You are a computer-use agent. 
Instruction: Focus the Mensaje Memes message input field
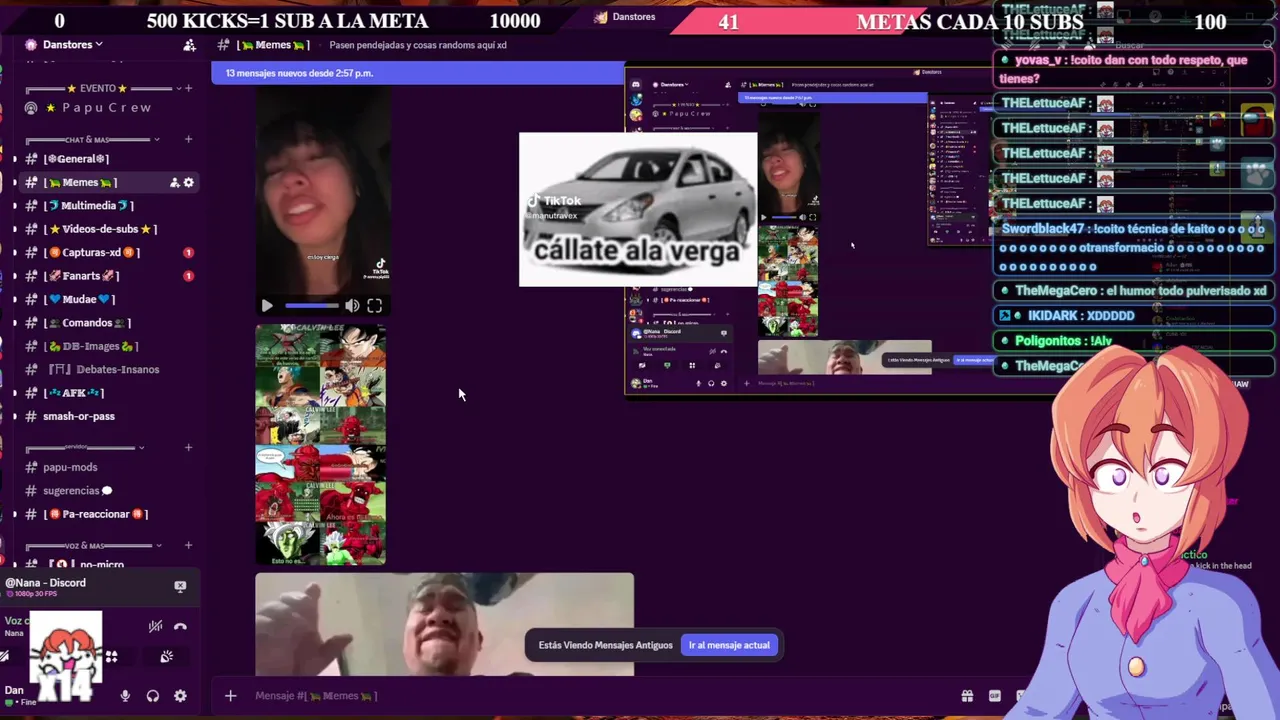600,696
